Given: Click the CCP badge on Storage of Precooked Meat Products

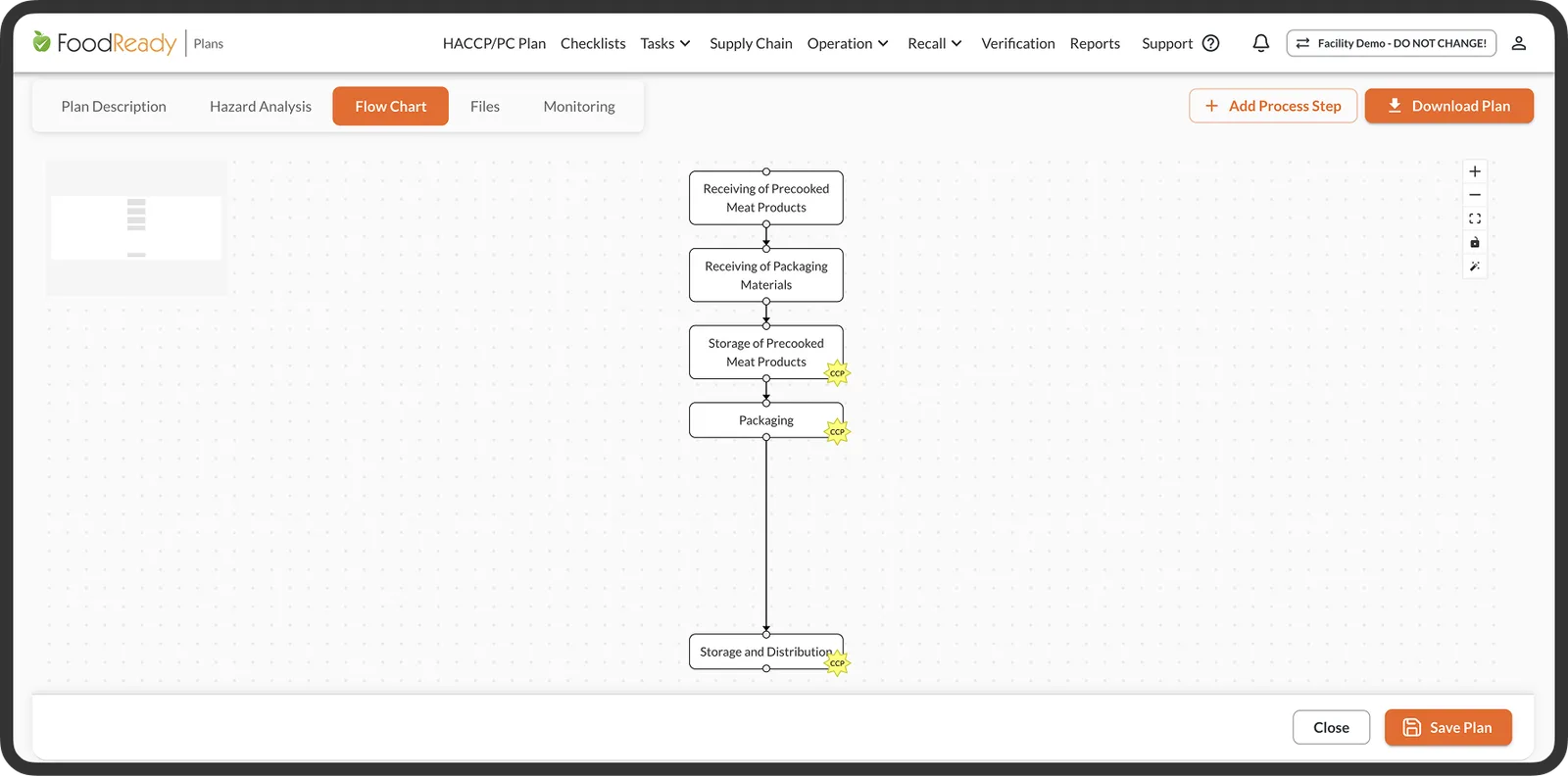Looking at the screenshot, I should tap(837, 373).
